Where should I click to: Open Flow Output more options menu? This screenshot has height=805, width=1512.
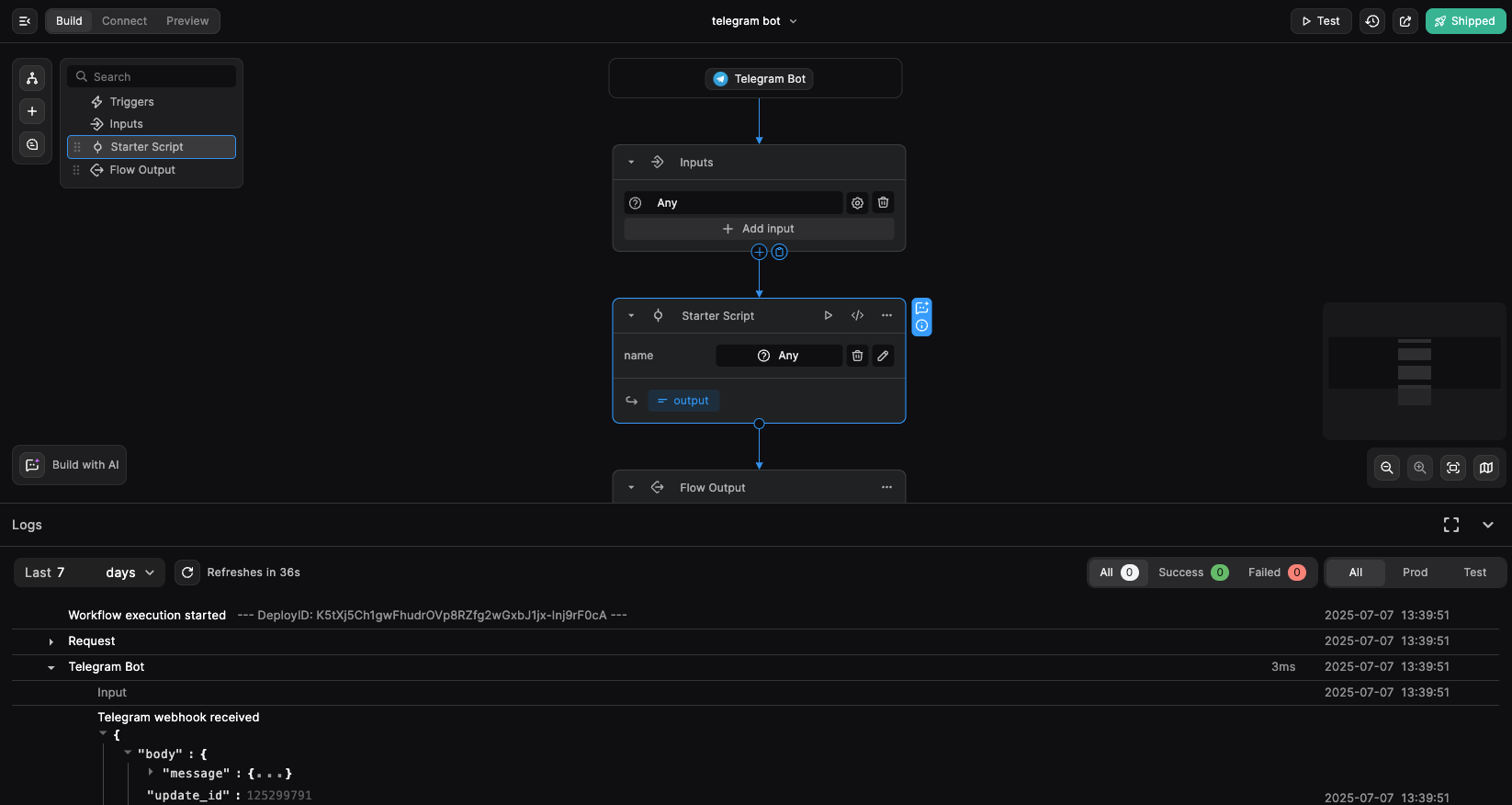tap(886, 487)
